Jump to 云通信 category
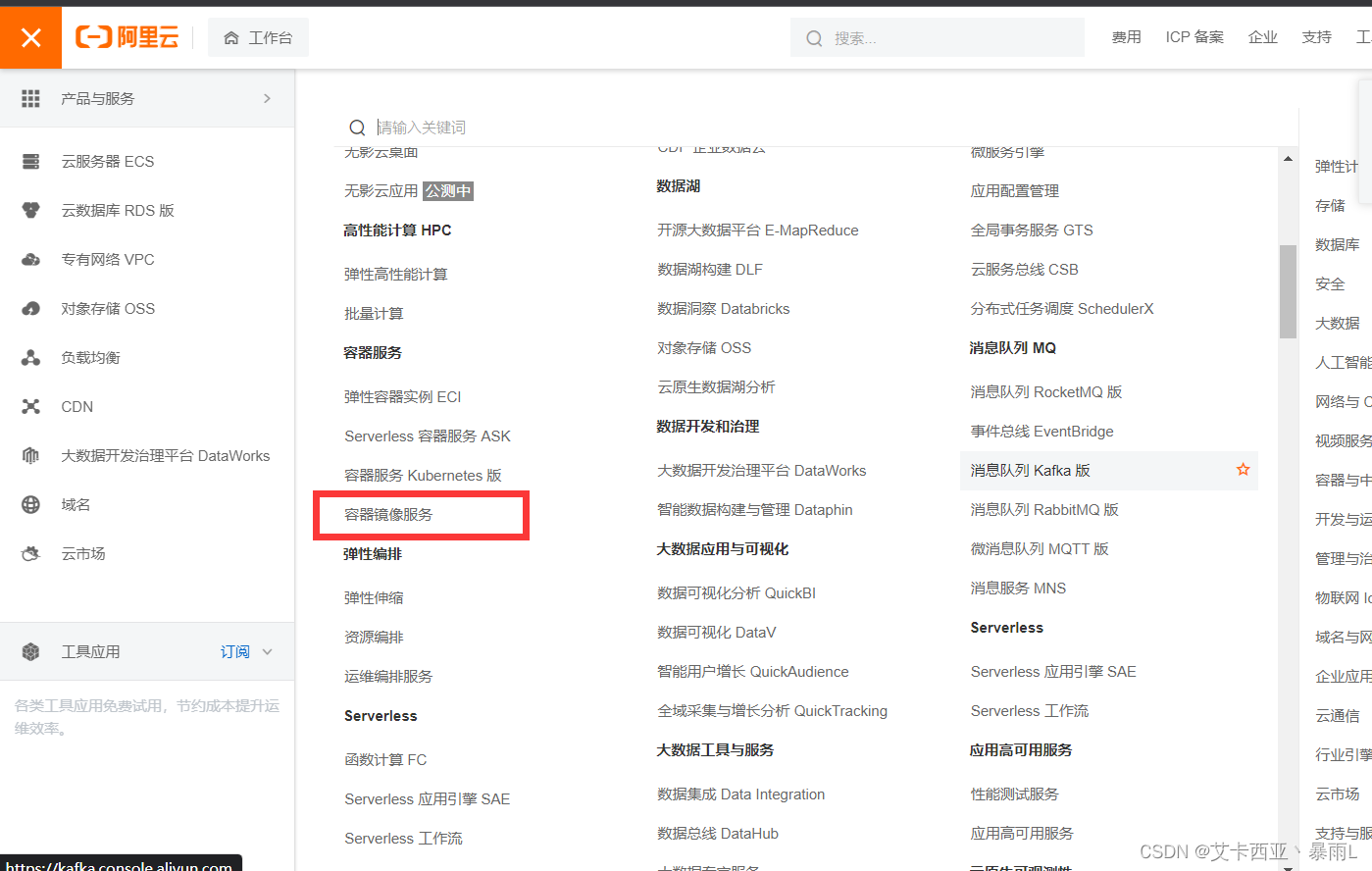The image size is (1372, 871). coord(1337,715)
